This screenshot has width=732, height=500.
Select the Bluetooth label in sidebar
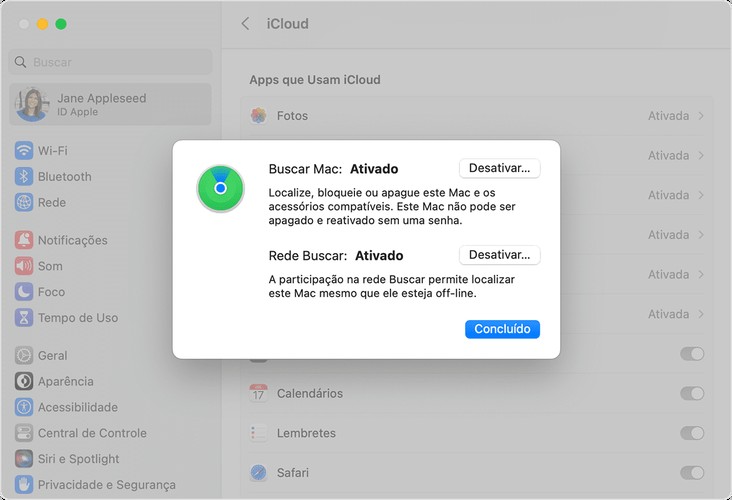tap(64, 176)
